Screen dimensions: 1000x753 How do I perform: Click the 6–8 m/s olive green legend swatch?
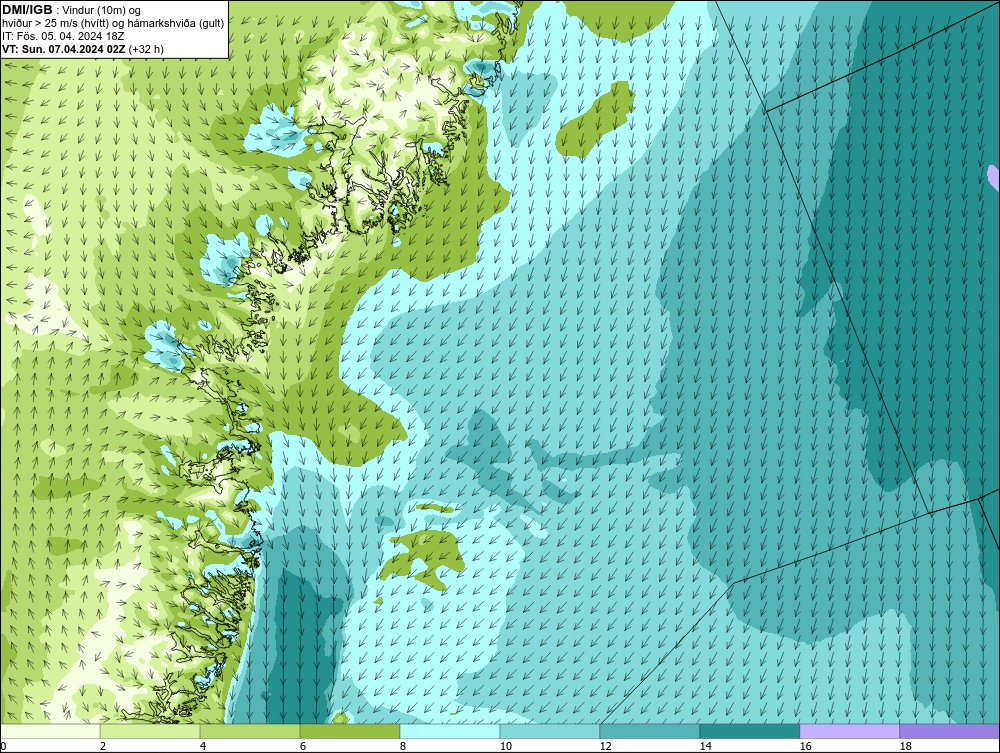[x=350, y=731]
